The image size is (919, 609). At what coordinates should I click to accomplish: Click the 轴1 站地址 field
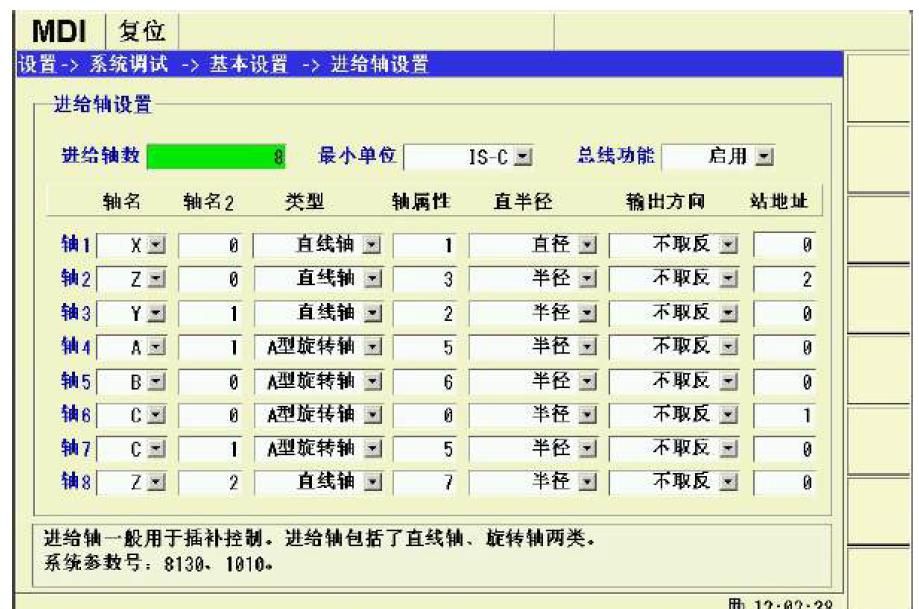tap(785, 245)
